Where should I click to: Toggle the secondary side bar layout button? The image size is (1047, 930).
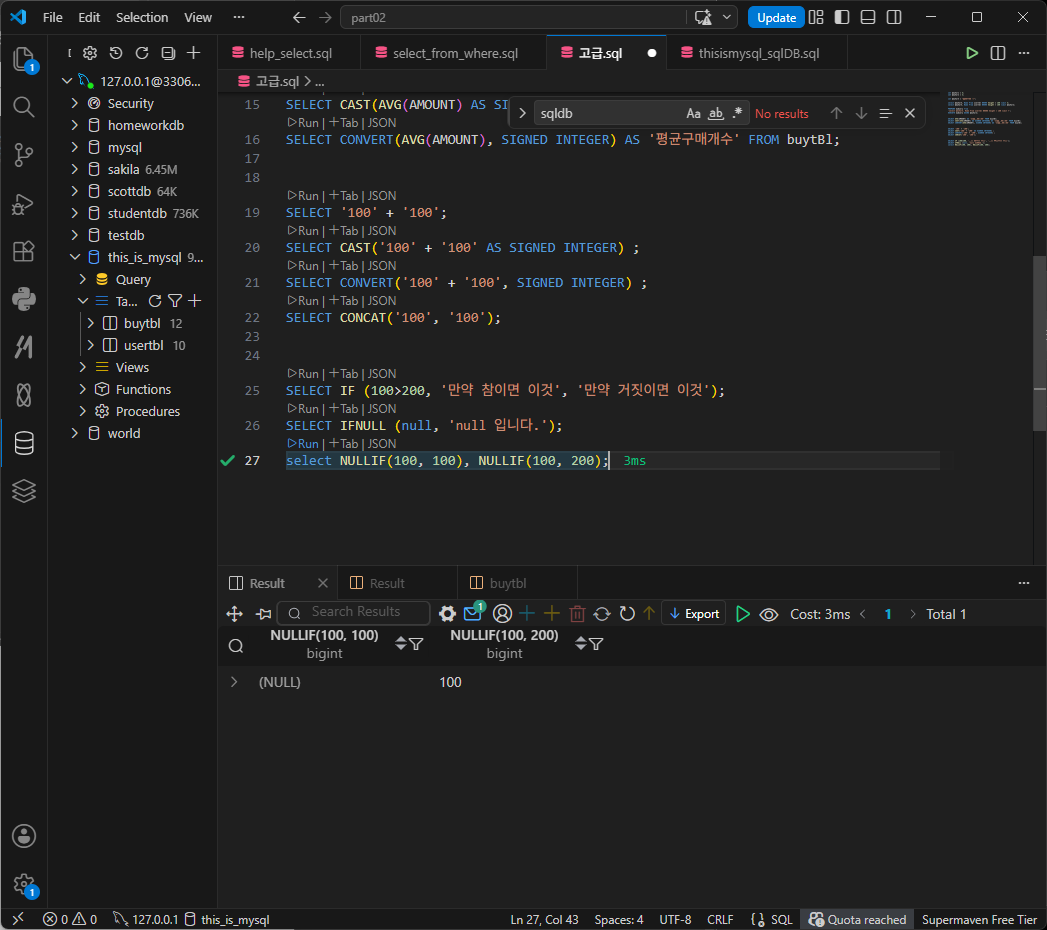pos(894,17)
